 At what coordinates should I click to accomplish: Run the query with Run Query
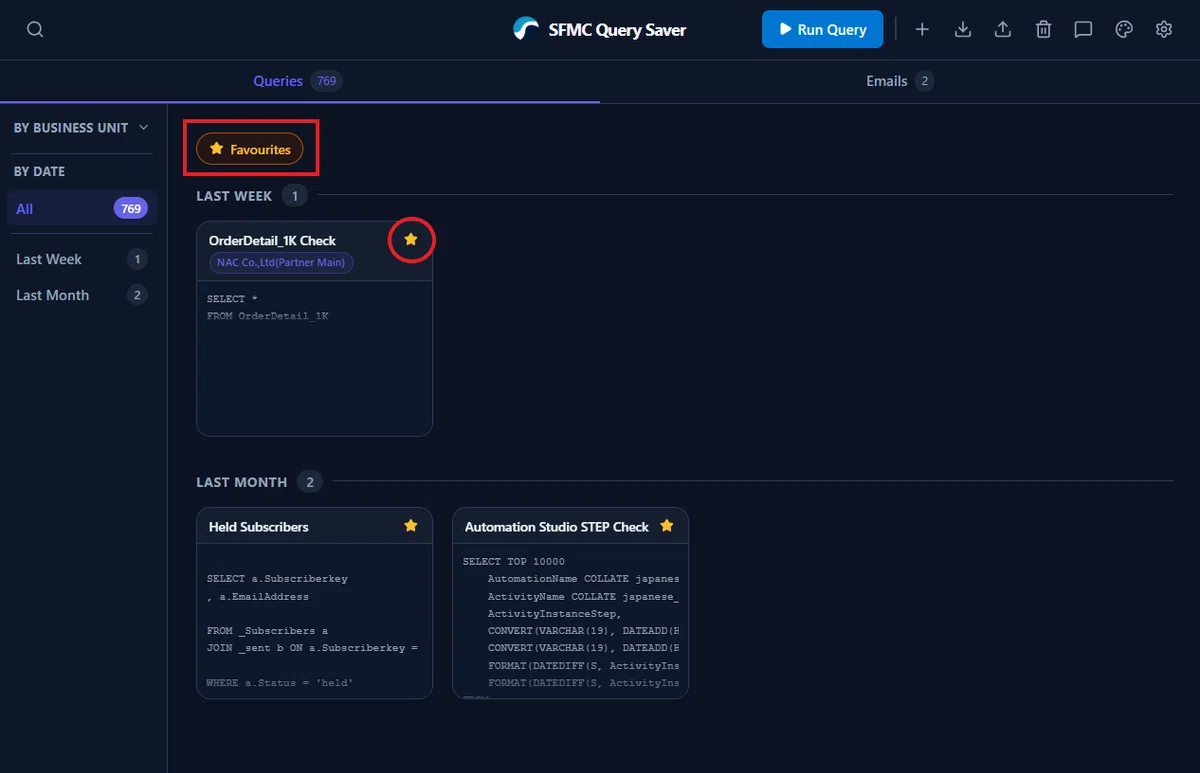[822, 30]
